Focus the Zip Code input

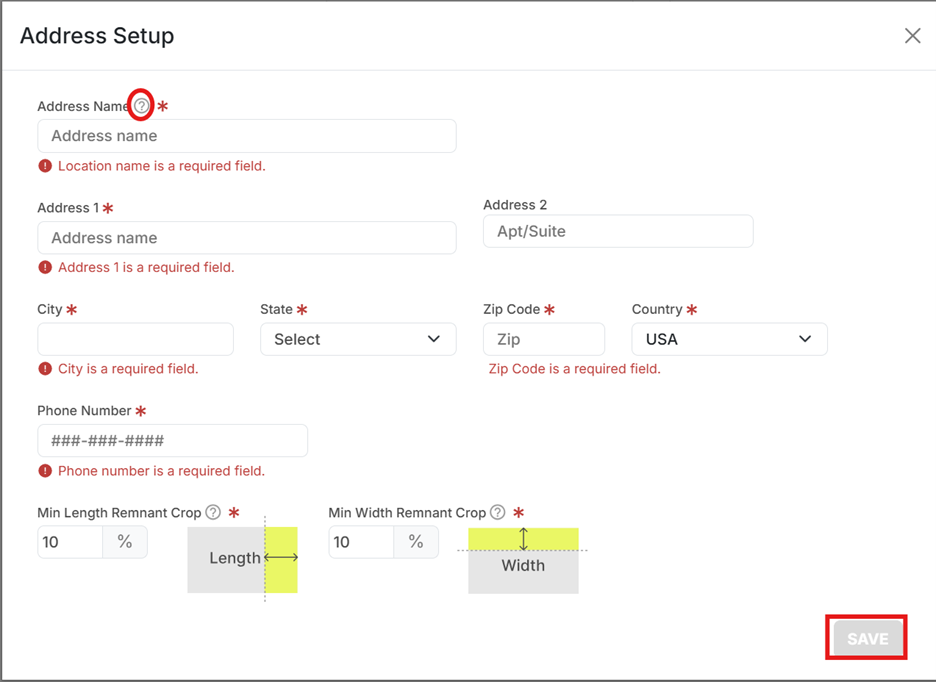point(543,339)
